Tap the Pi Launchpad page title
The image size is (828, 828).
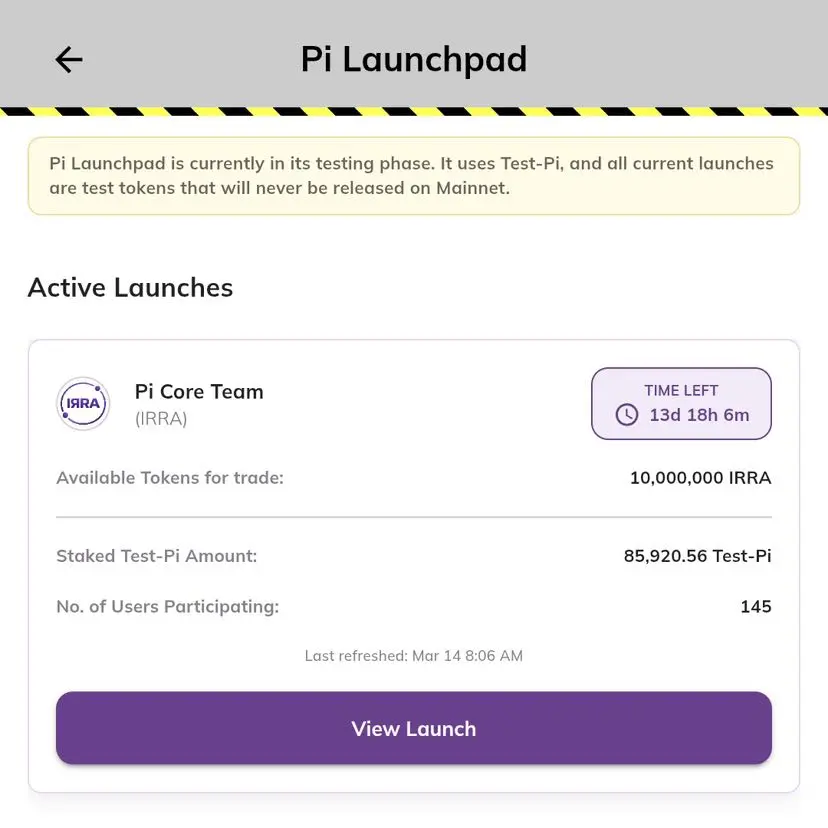414,60
